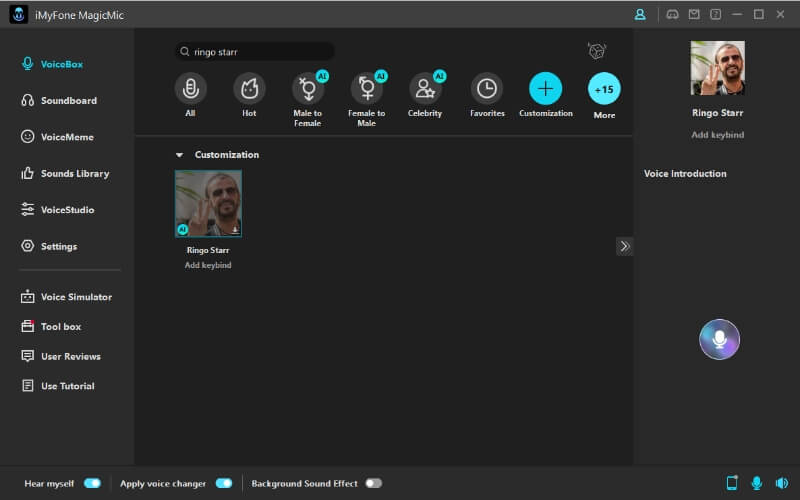
Task: Select the Celebrity category icon
Action: [x=425, y=88]
